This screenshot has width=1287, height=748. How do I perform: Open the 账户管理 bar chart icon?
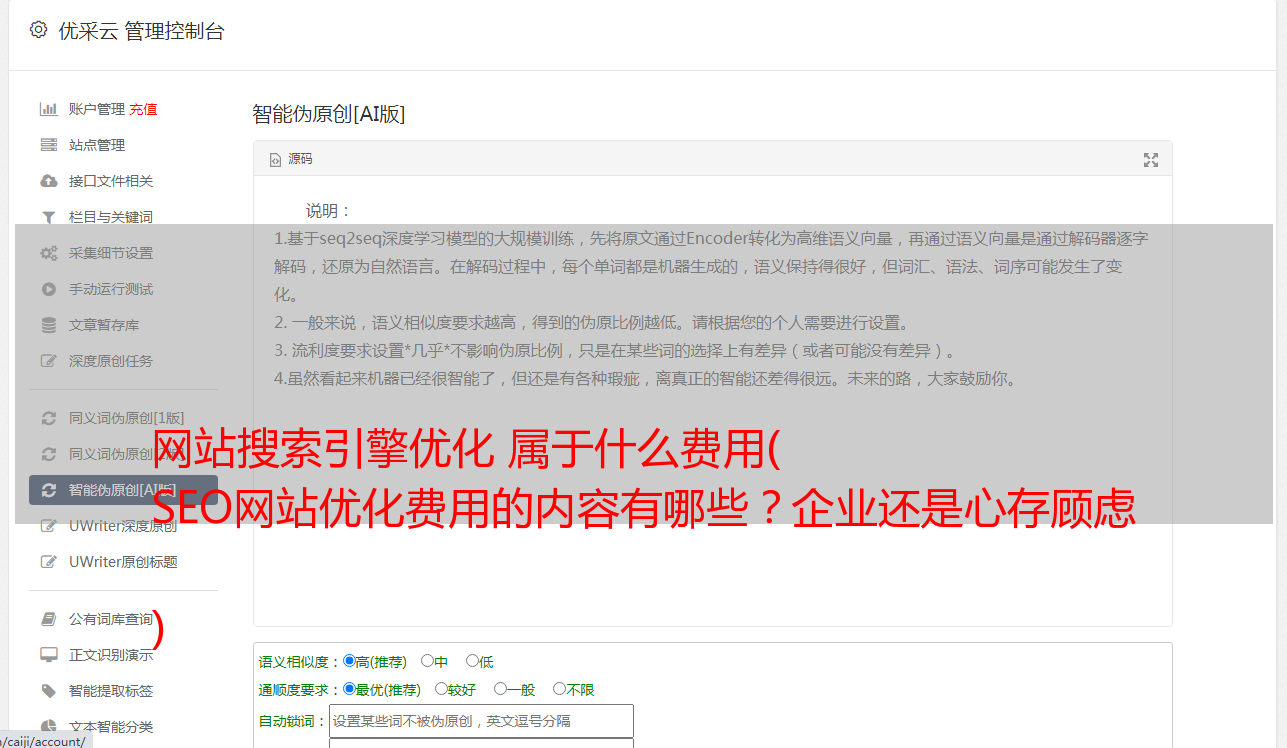(x=48, y=109)
